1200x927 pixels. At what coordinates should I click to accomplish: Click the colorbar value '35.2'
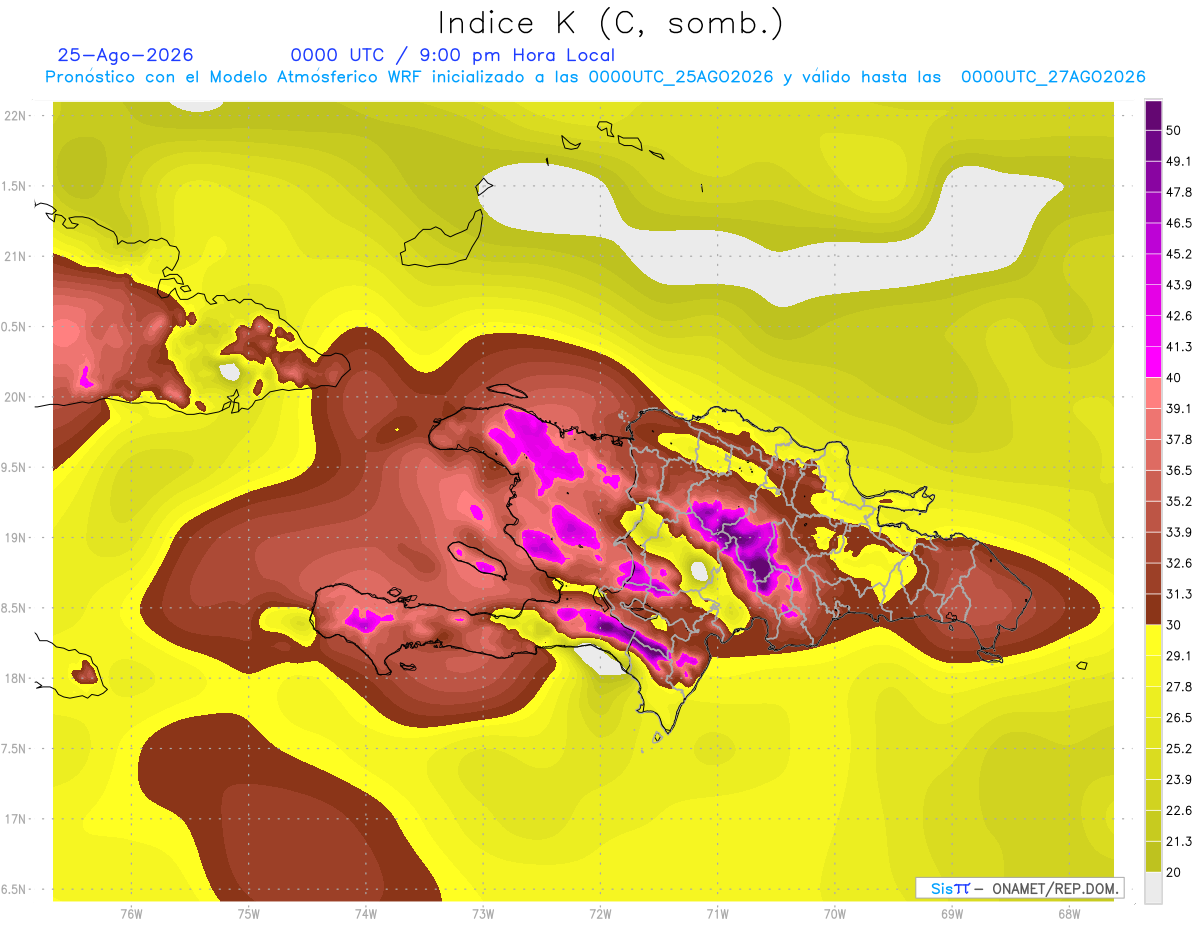pyautogui.click(x=1178, y=501)
